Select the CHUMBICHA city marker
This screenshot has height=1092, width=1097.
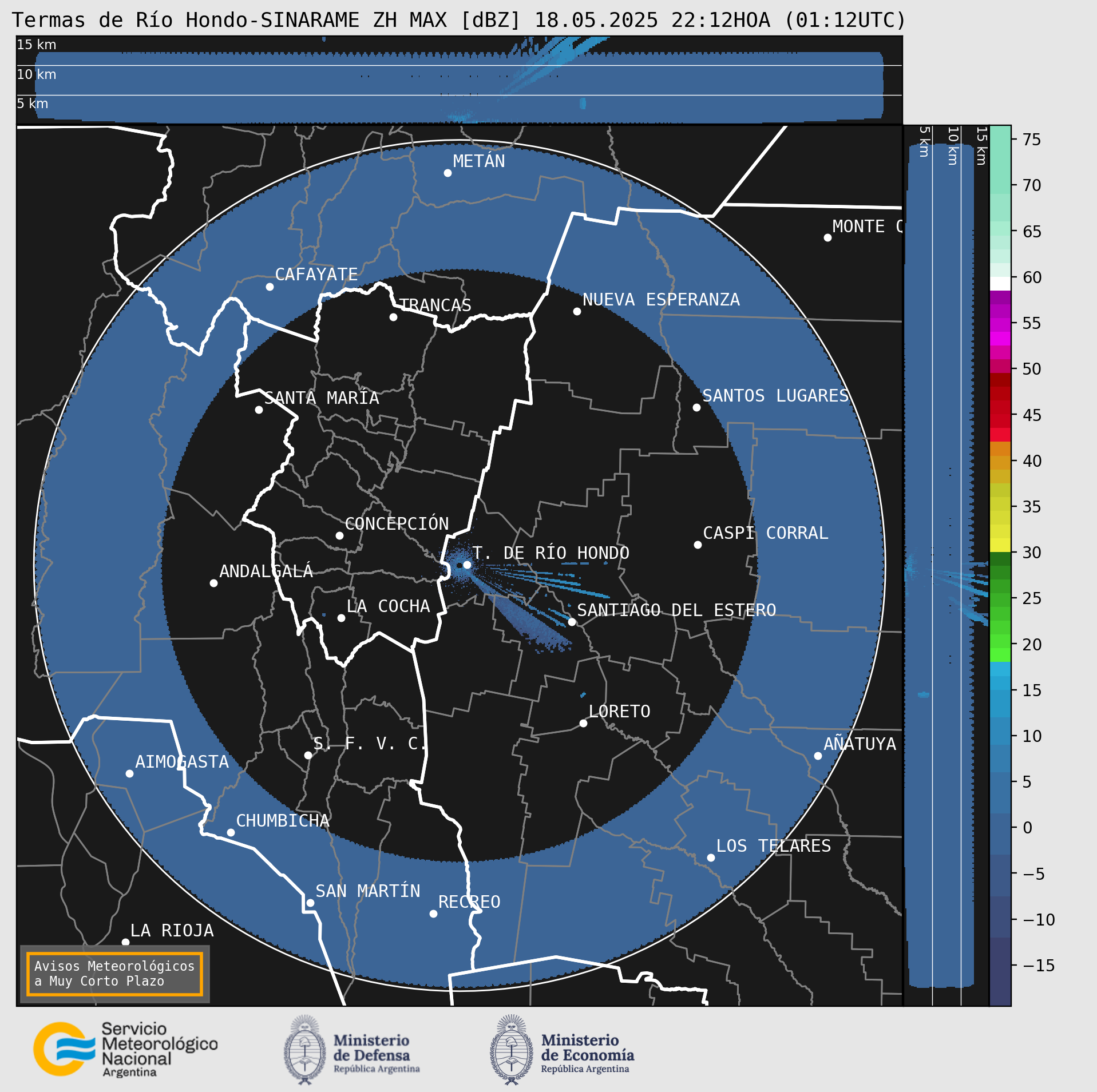[x=231, y=832]
